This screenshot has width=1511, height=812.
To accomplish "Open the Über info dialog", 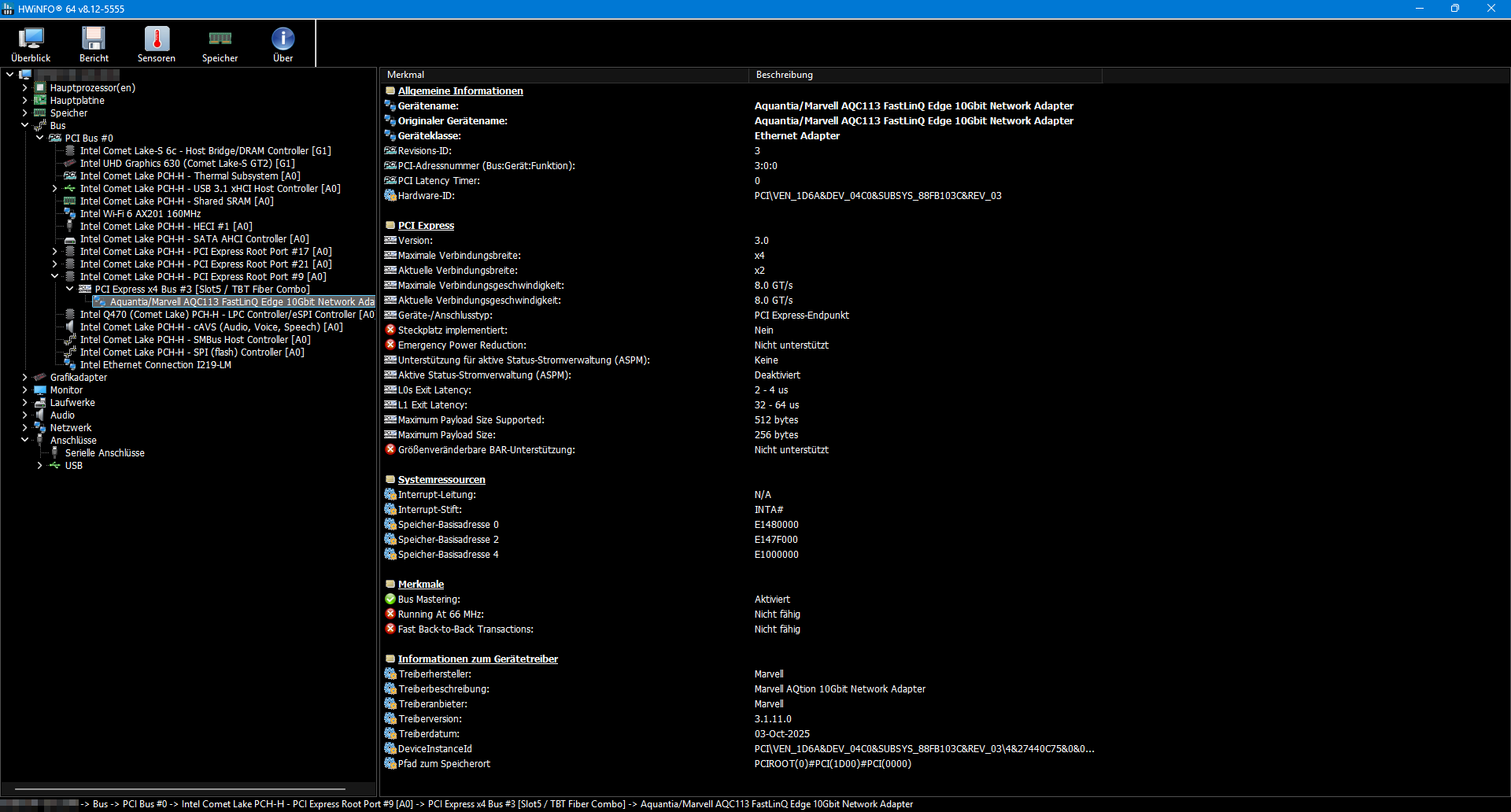I will coord(283,44).
